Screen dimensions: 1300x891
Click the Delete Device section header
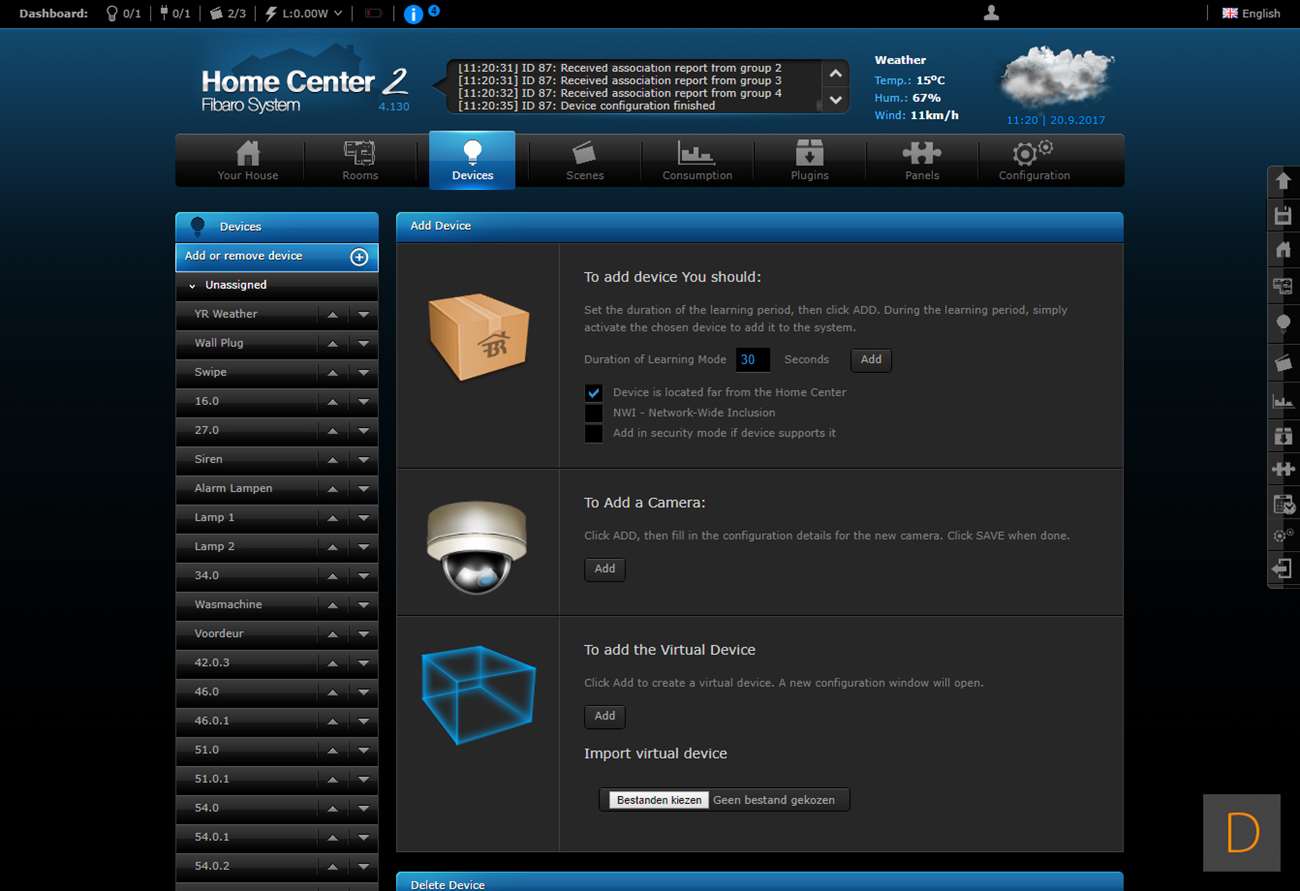point(759,882)
